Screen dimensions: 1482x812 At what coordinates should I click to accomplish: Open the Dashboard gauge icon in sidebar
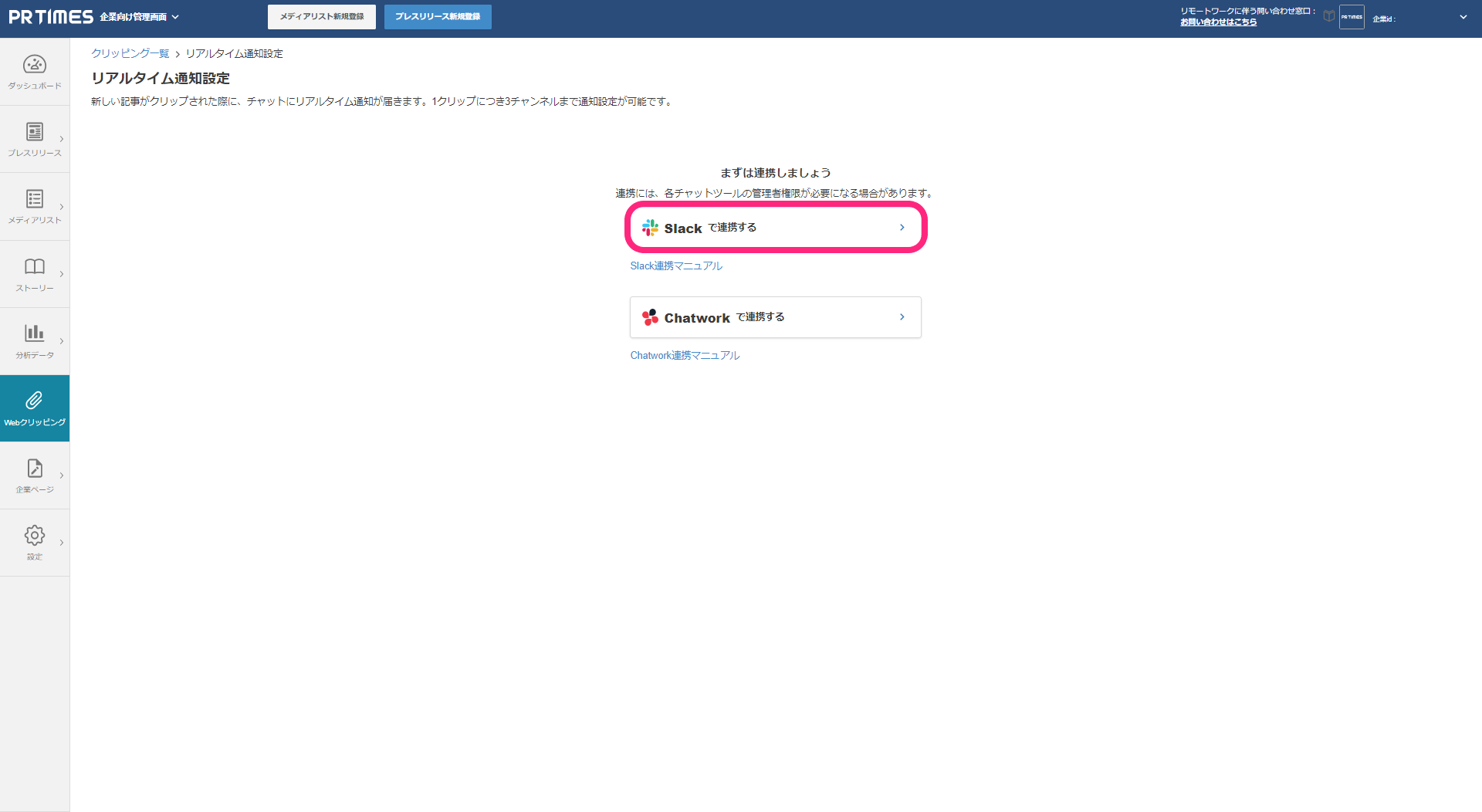pyautogui.click(x=35, y=65)
